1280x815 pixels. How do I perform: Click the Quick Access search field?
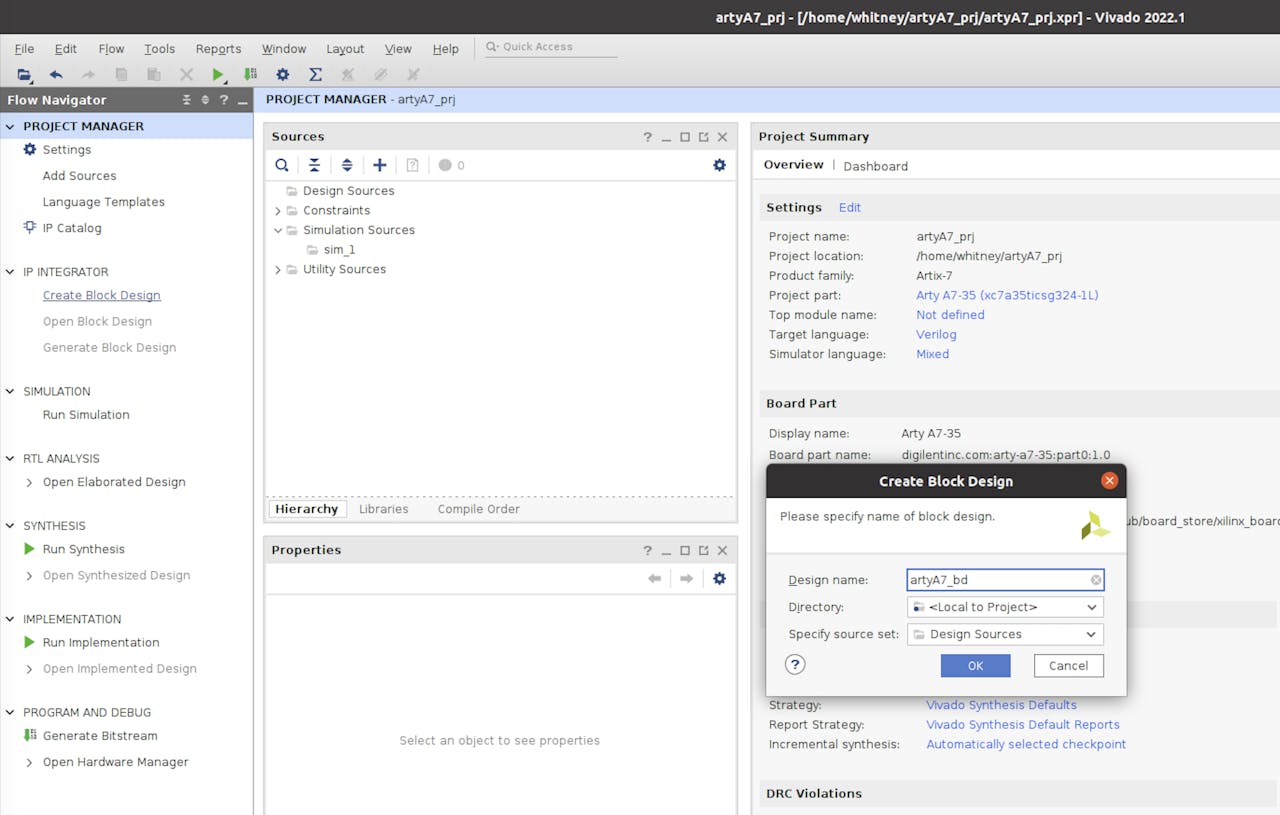click(551, 47)
